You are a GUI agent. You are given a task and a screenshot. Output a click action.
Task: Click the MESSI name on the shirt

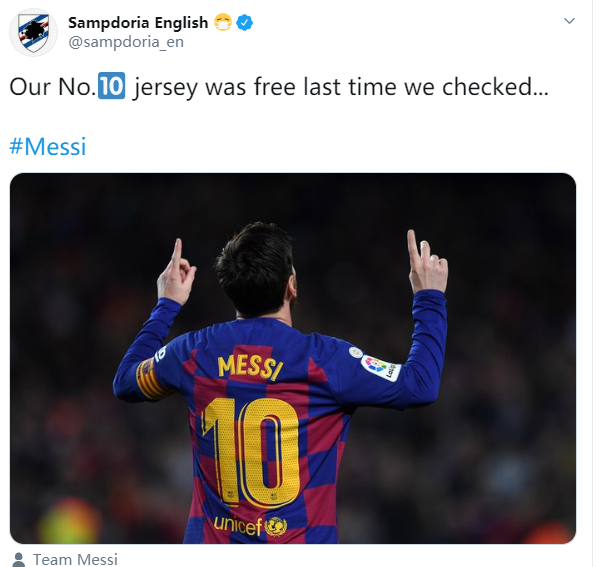point(250,367)
